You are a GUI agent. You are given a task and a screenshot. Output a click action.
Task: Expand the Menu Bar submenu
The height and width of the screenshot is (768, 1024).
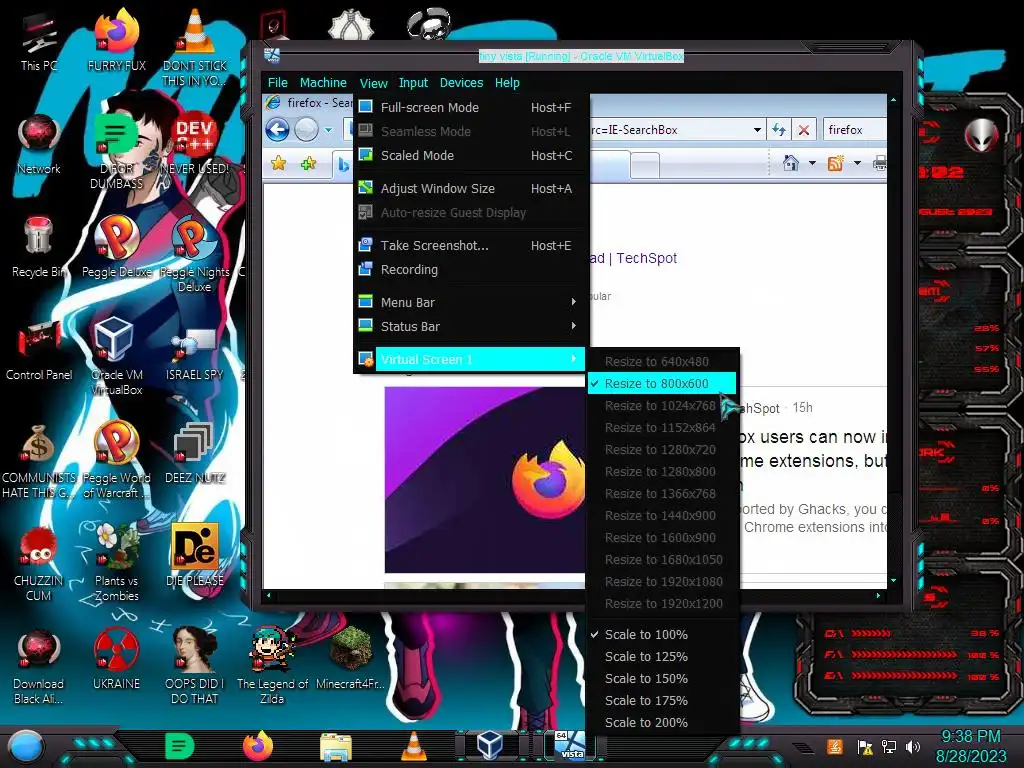pyautogui.click(x=470, y=302)
